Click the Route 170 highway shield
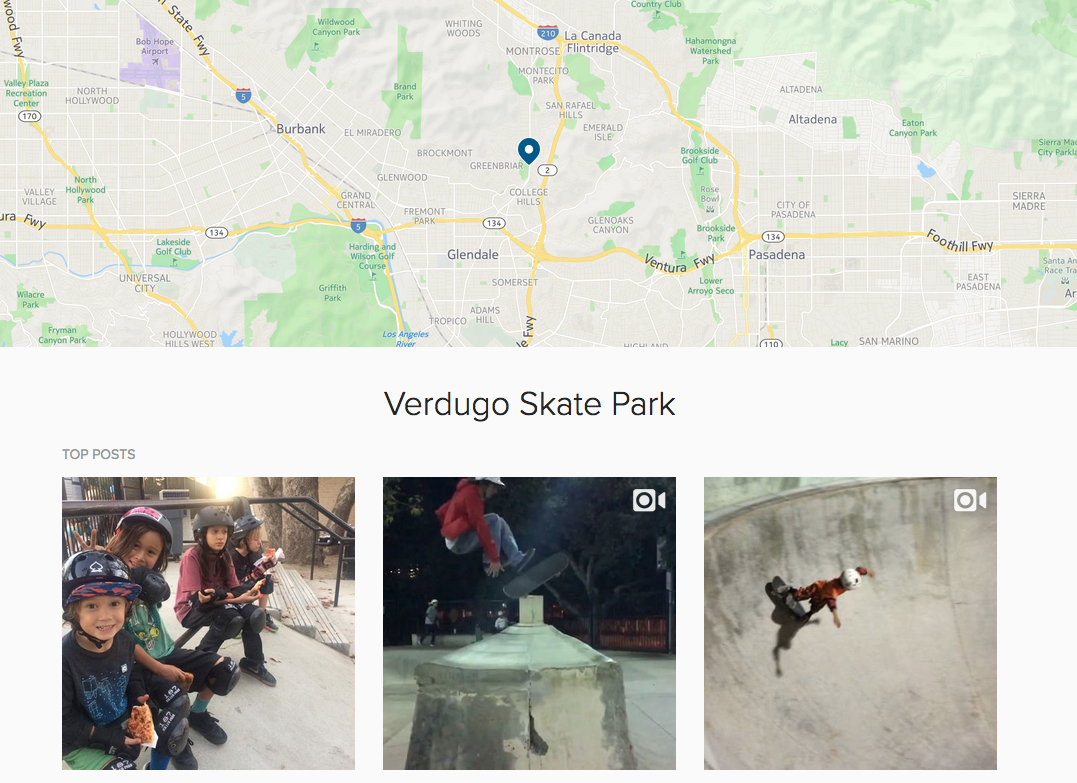This screenshot has width=1077, height=783. 29,116
